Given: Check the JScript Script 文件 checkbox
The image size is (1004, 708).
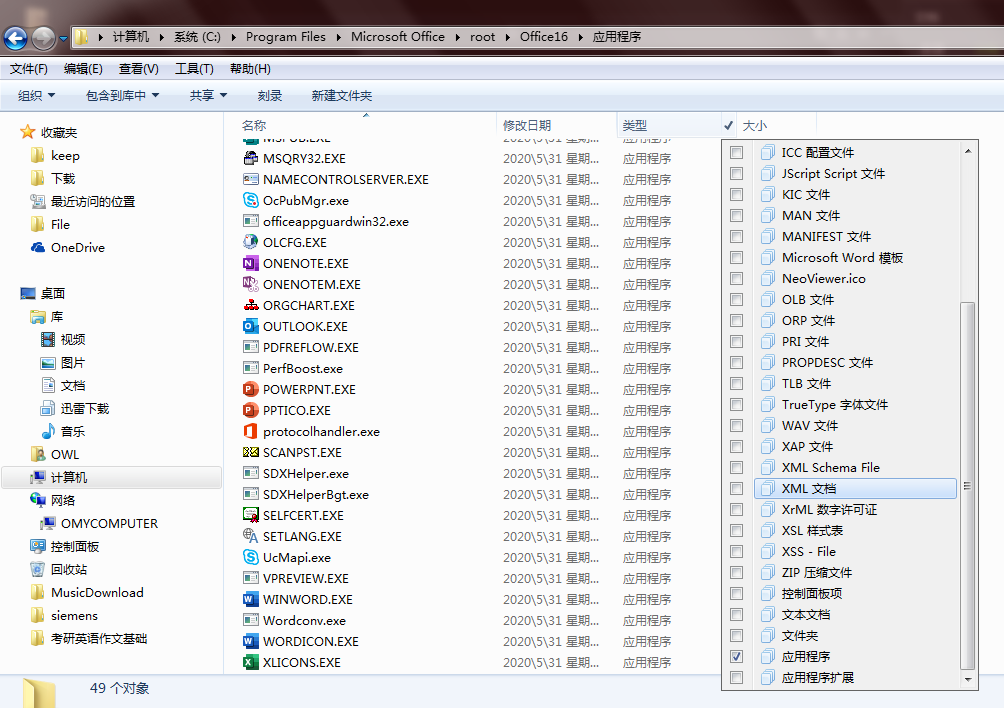Looking at the screenshot, I should [x=736, y=173].
